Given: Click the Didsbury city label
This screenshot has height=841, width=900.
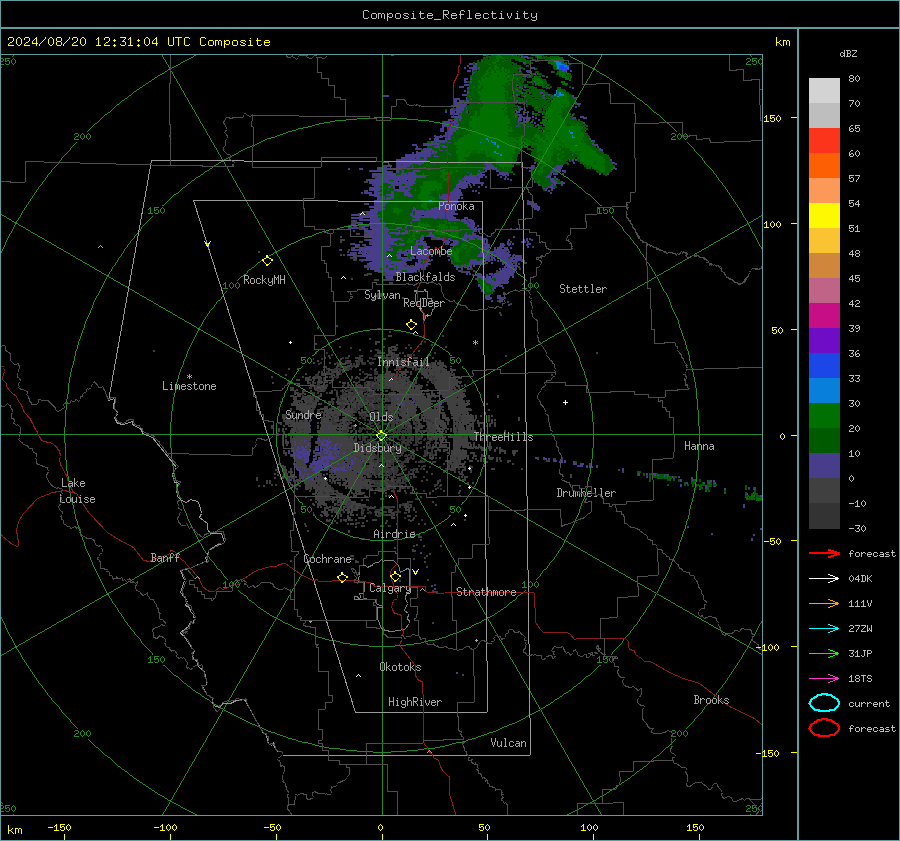Looking at the screenshot, I should point(378,448).
